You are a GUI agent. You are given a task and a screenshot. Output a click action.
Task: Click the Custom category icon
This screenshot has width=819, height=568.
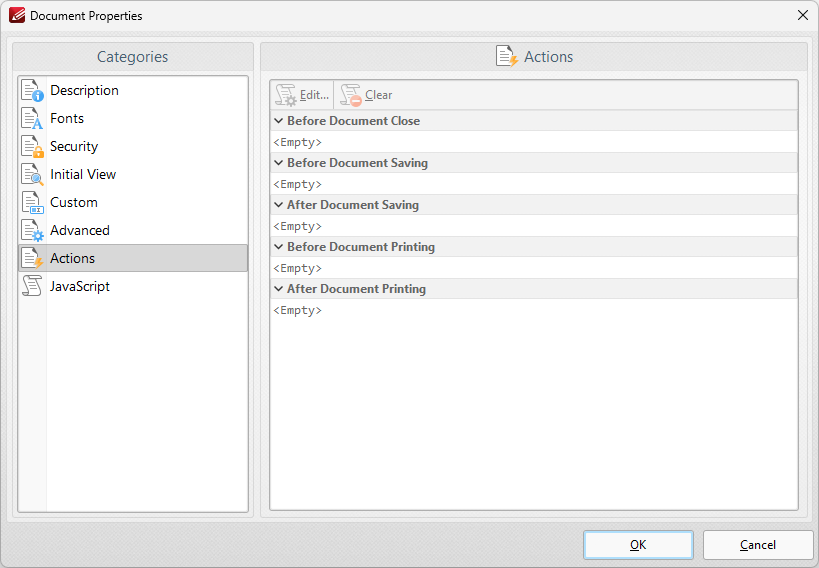pyautogui.click(x=32, y=202)
